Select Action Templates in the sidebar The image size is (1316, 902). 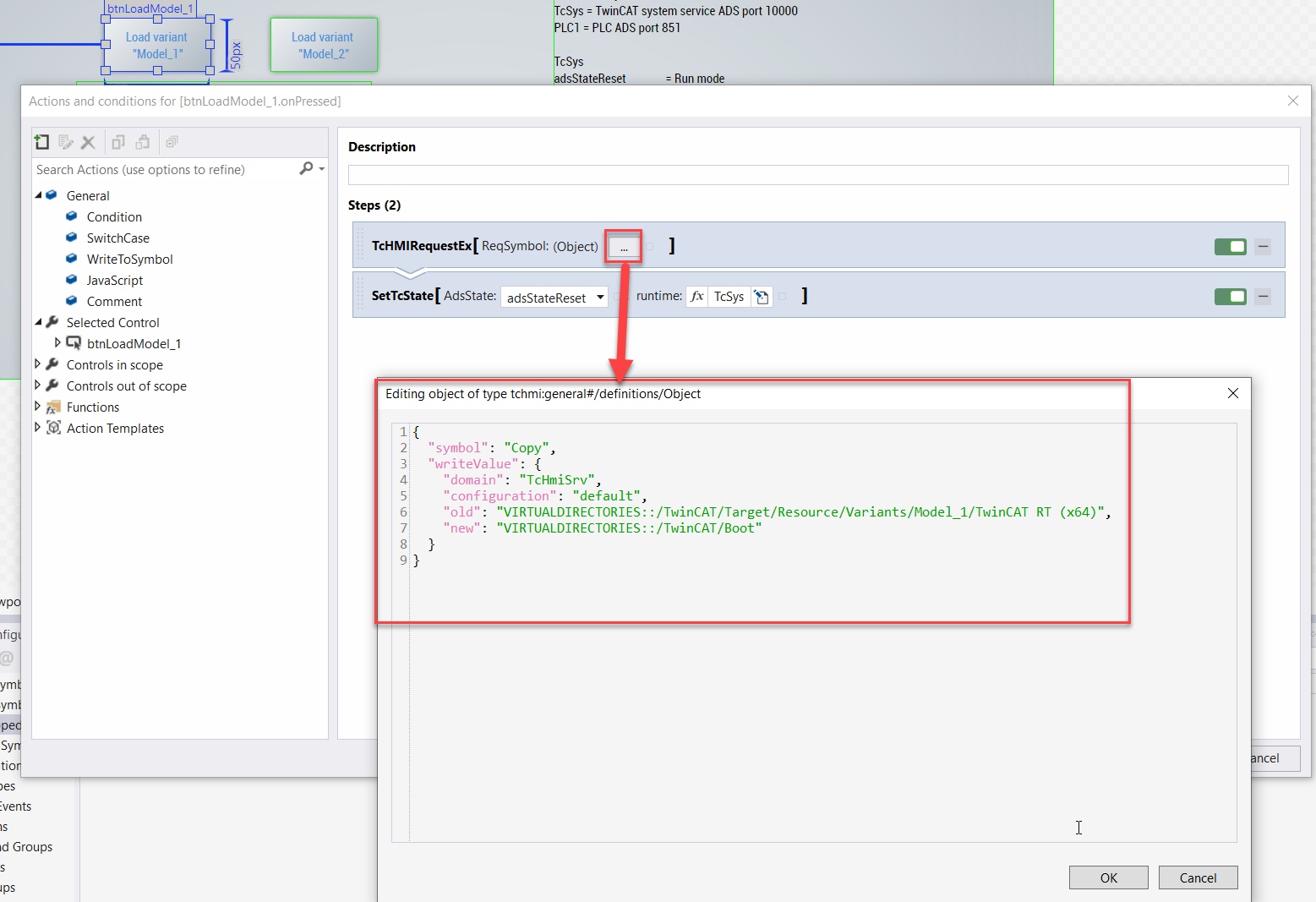pyautogui.click(x=116, y=428)
